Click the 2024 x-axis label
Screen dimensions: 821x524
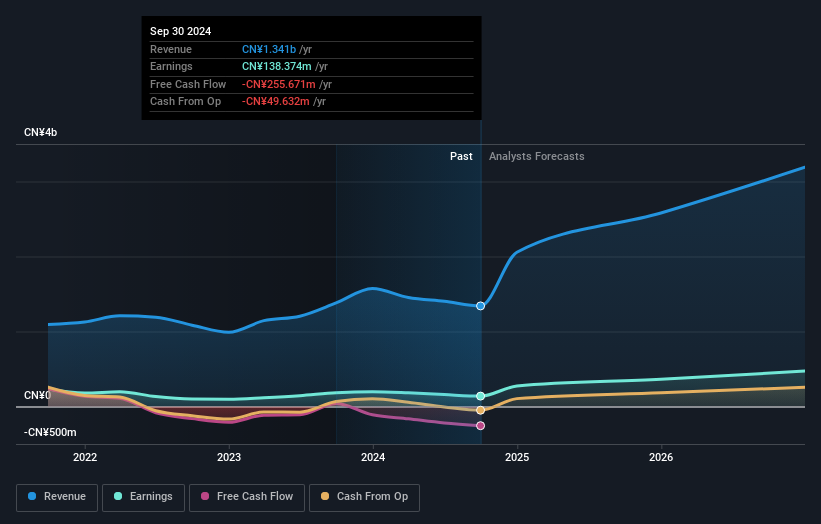(x=373, y=457)
